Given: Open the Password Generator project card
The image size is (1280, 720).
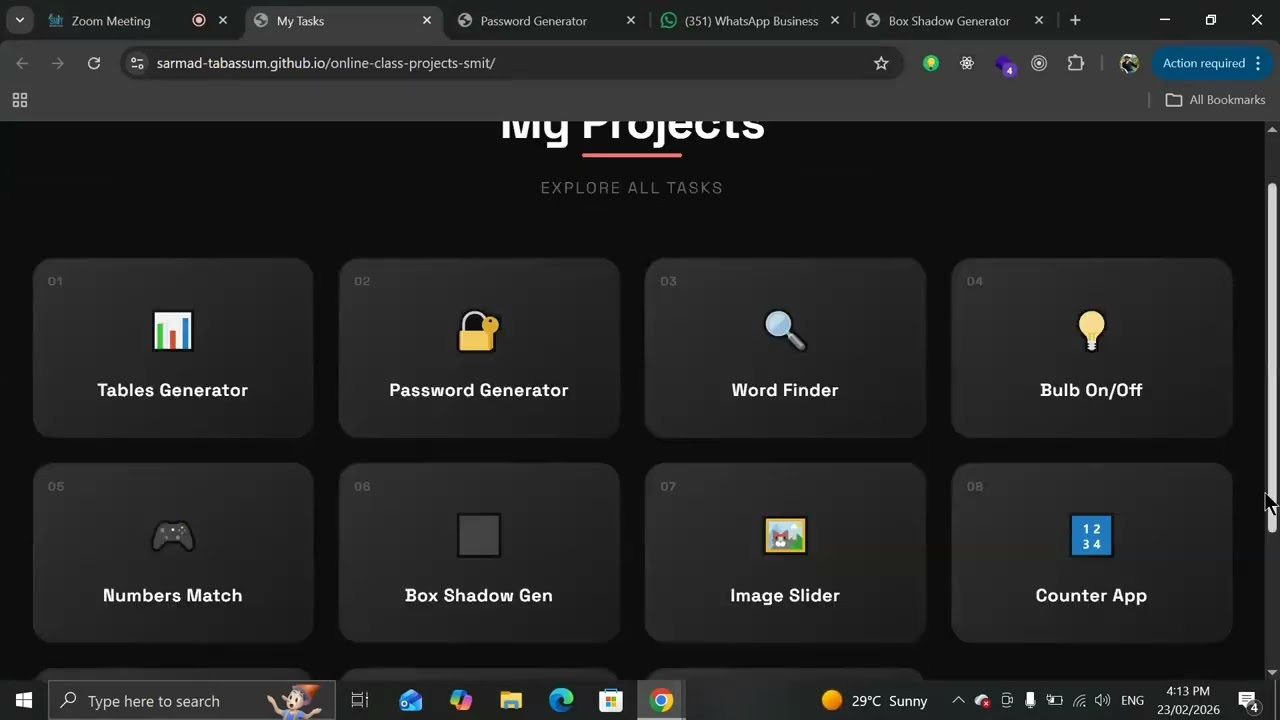Looking at the screenshot, I should coord(479,348).
